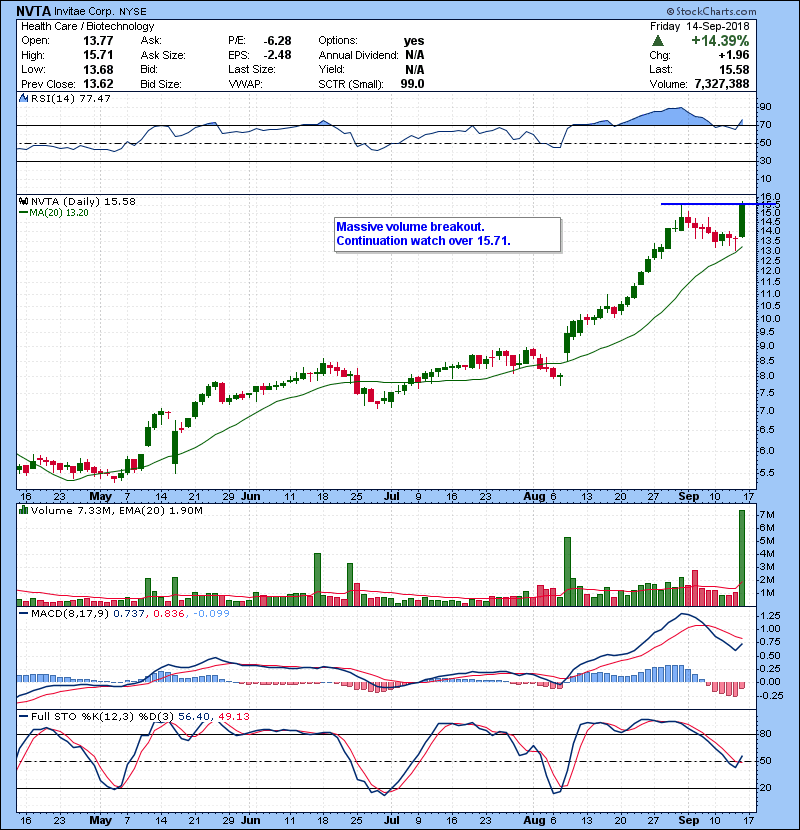Click the "Massive volume breakout" annotation box

(445, 234)
